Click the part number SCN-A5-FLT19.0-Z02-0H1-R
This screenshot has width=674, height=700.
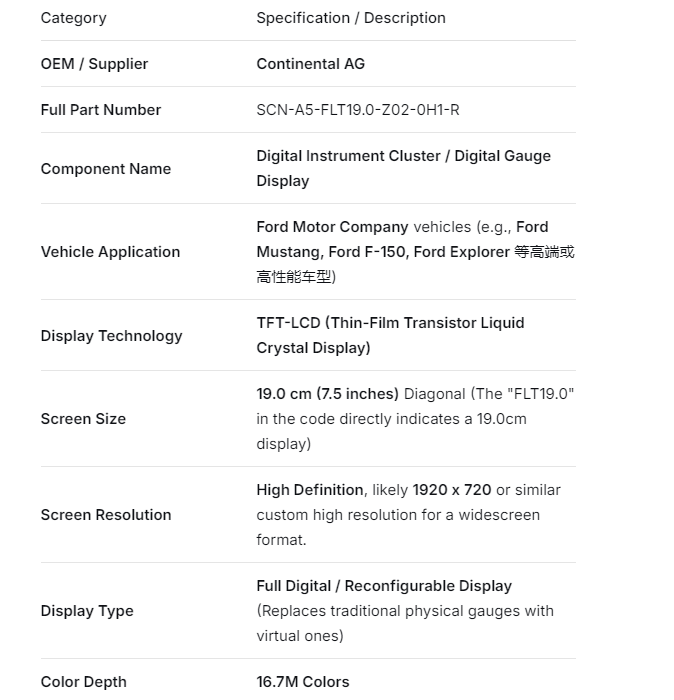coord(358,110)
